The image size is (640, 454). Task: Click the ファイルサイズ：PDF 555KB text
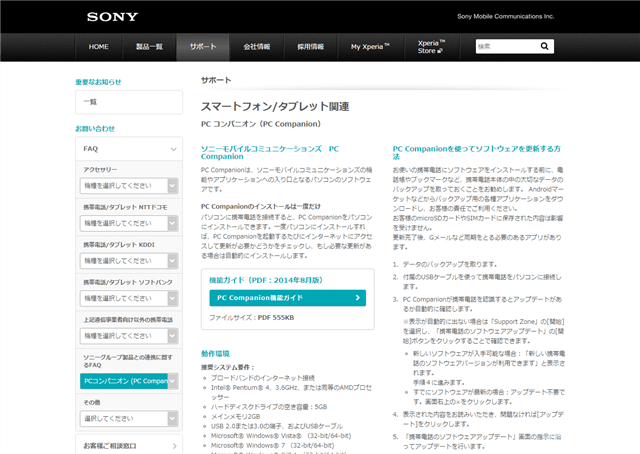click(251, 318)
